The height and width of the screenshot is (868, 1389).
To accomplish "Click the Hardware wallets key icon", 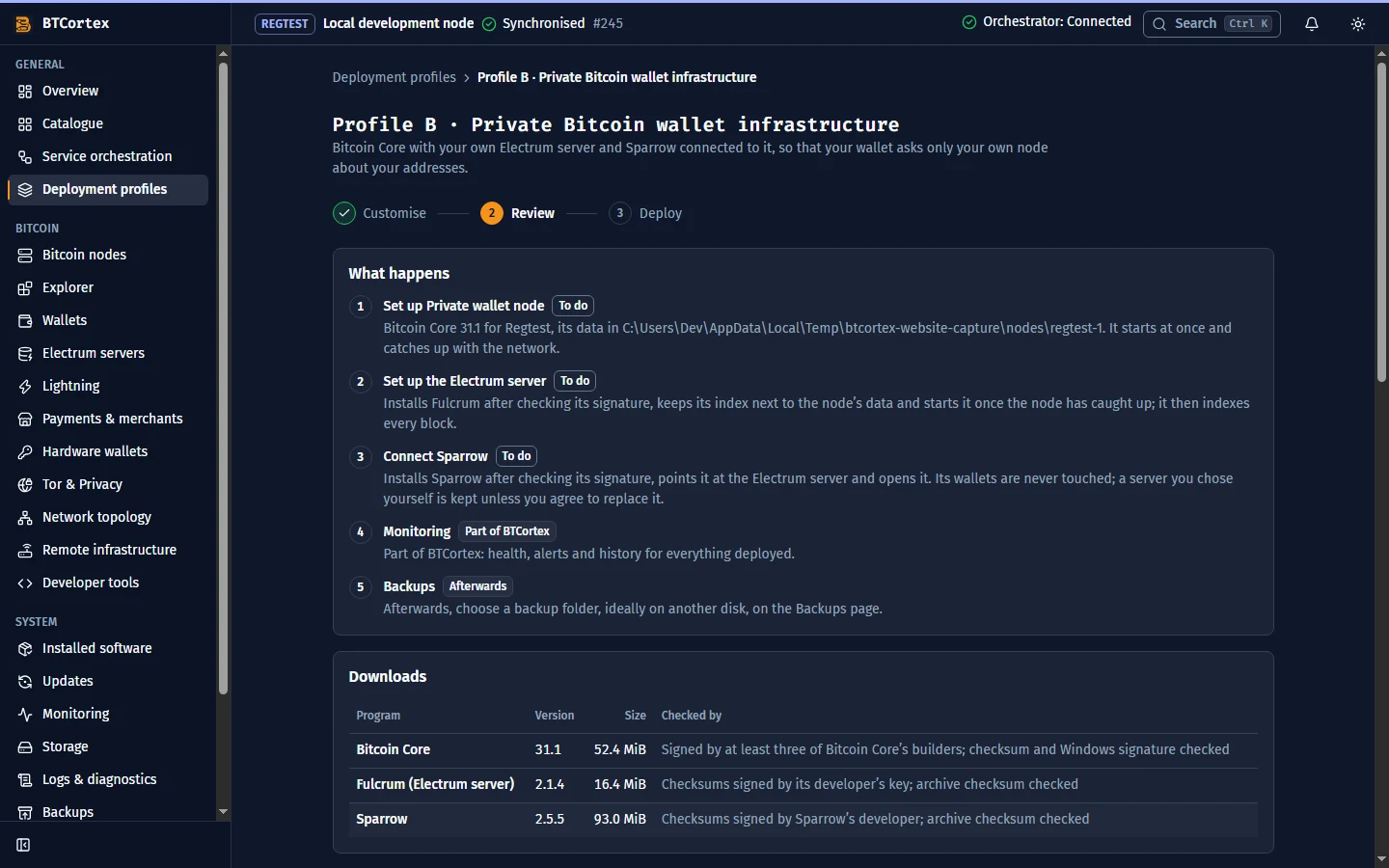I will tap(25, 452).
